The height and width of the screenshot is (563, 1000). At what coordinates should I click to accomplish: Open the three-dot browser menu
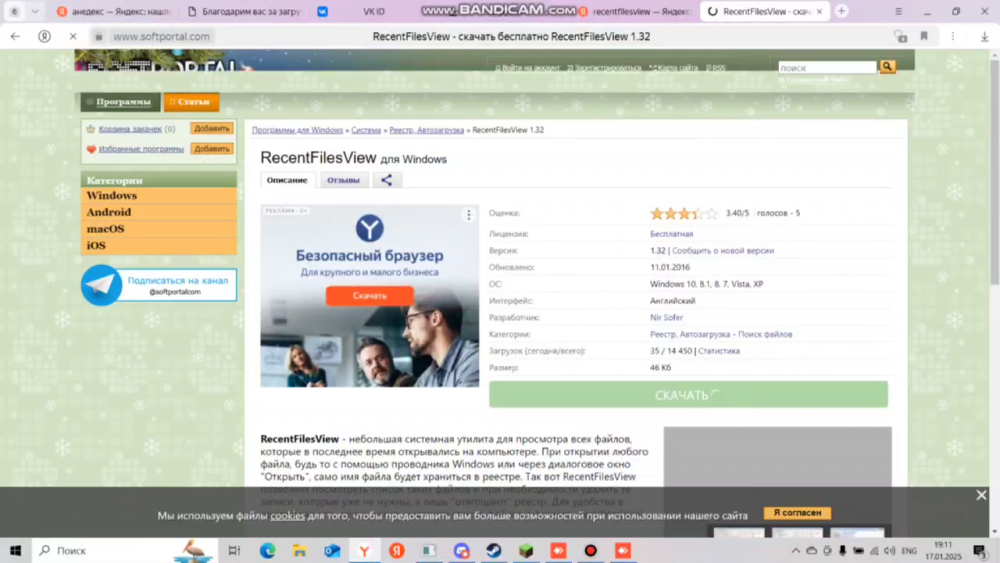[953, 36]
